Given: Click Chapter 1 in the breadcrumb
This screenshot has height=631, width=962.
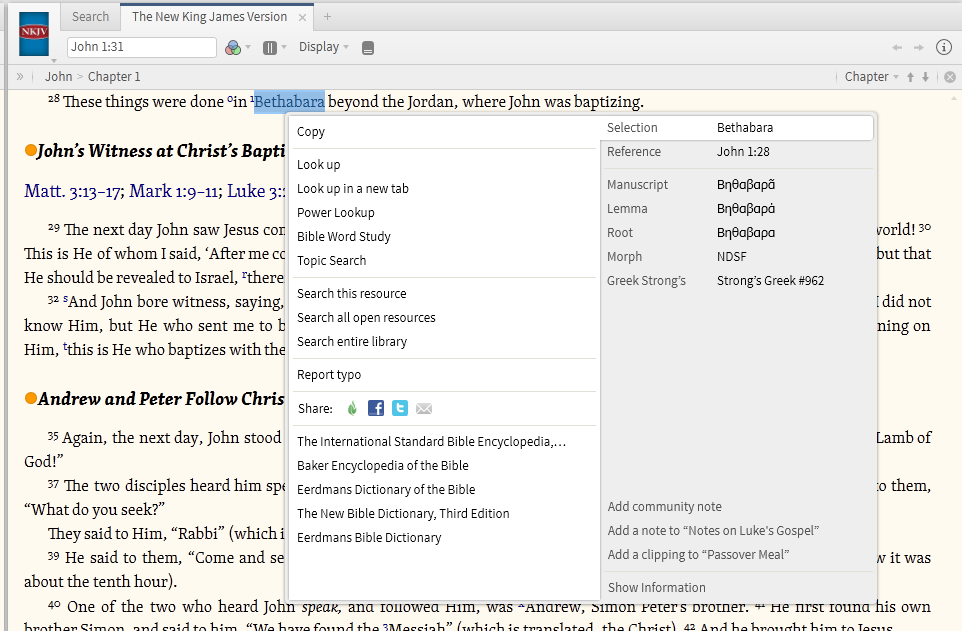Looking at the screenshot, I should pyautogui.click(x=114, y=77).
